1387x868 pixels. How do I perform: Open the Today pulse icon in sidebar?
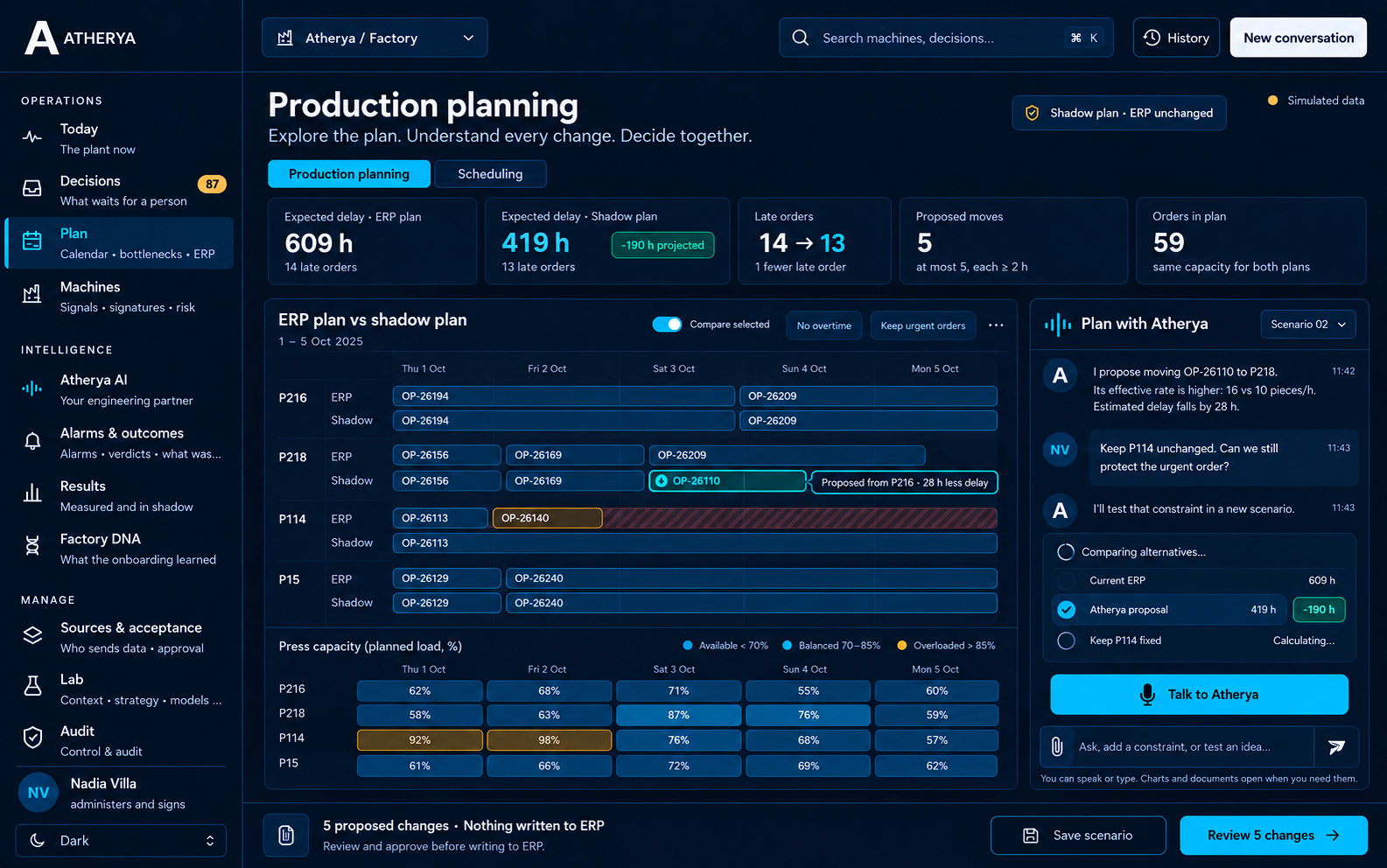32,137
